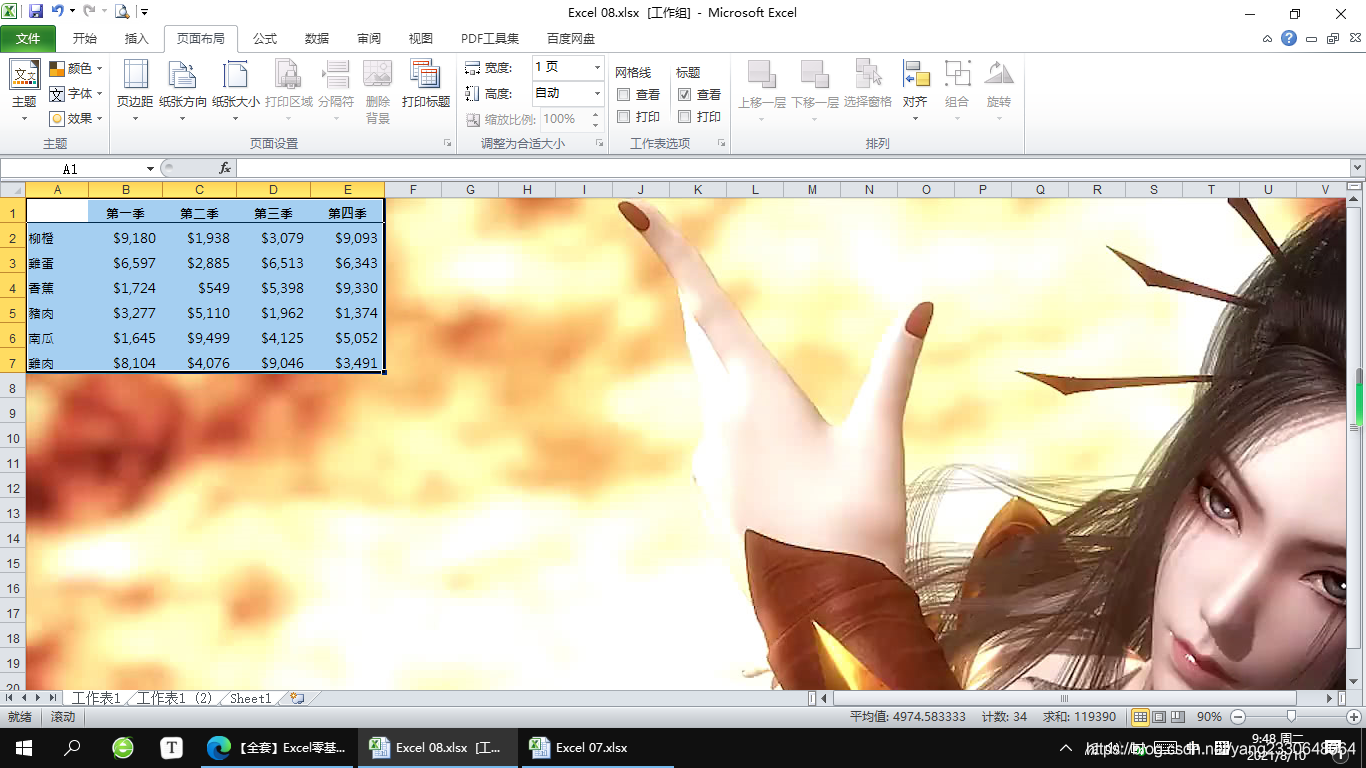Open the Name Box dropdown arrow
This screenshot has height=768, width=1366.
(150, 169)
